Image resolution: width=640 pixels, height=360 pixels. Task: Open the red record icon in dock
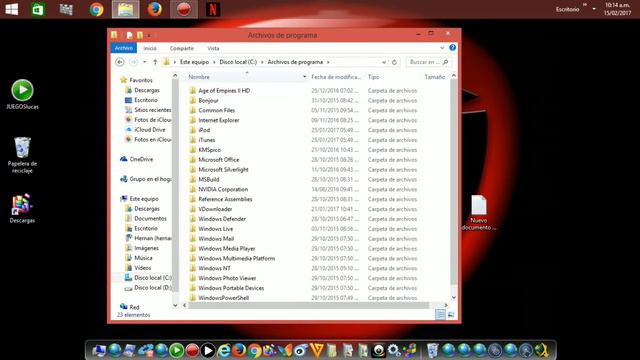[x=192, y=350]
